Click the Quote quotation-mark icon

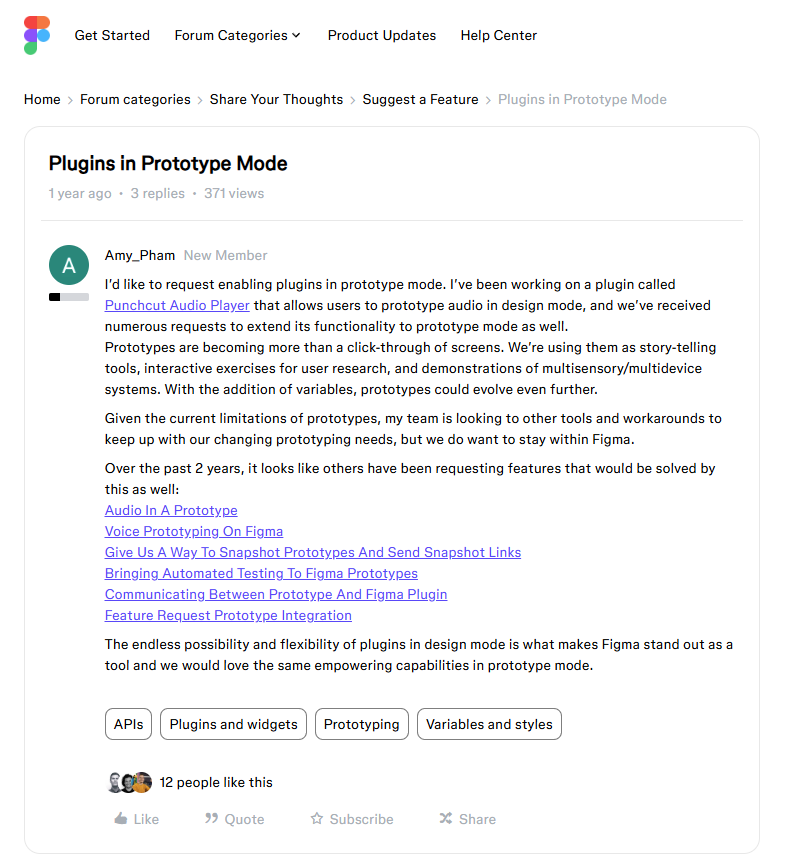[211, 819]
